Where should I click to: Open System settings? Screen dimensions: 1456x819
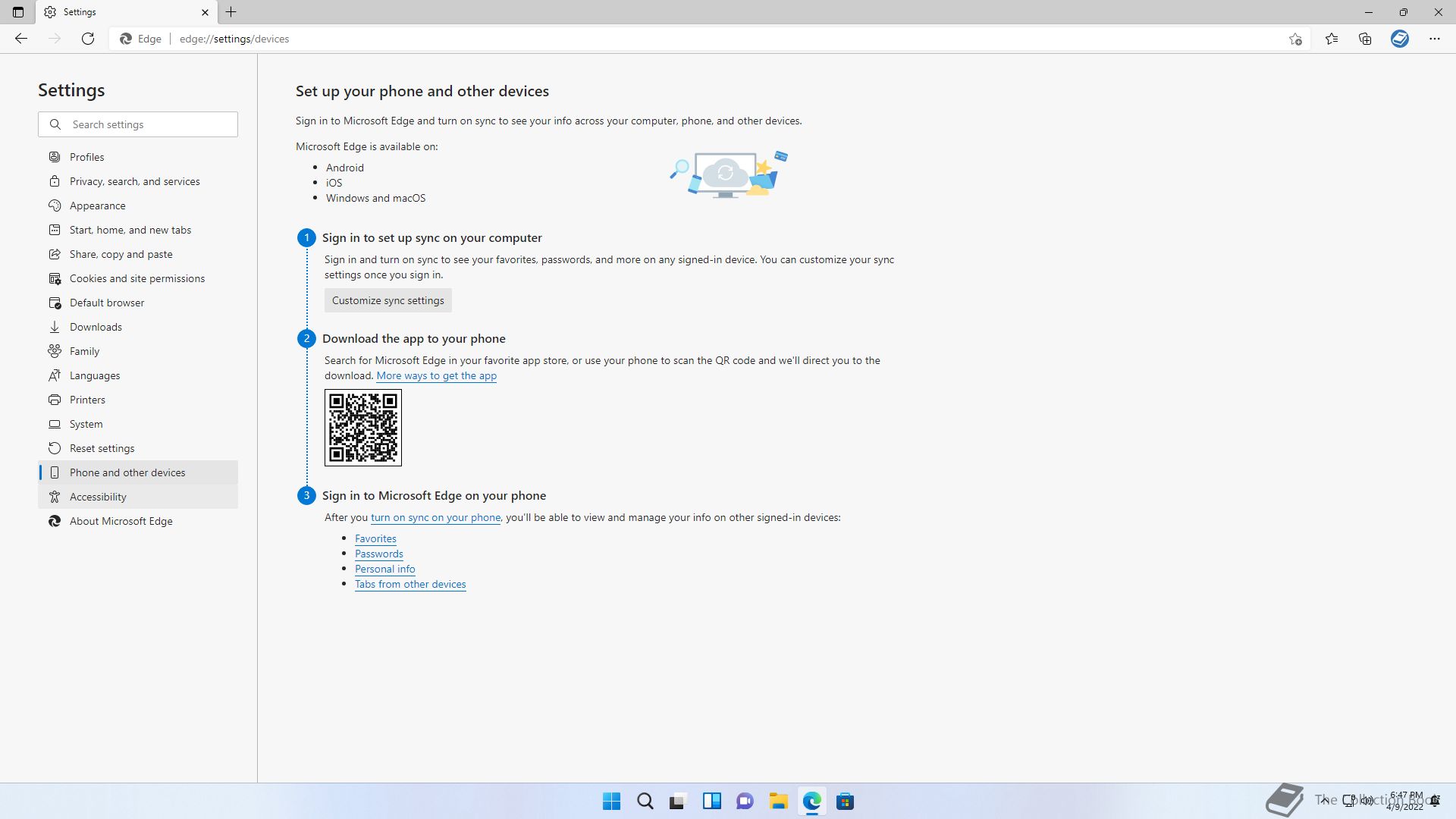click(x=138, y=424)
